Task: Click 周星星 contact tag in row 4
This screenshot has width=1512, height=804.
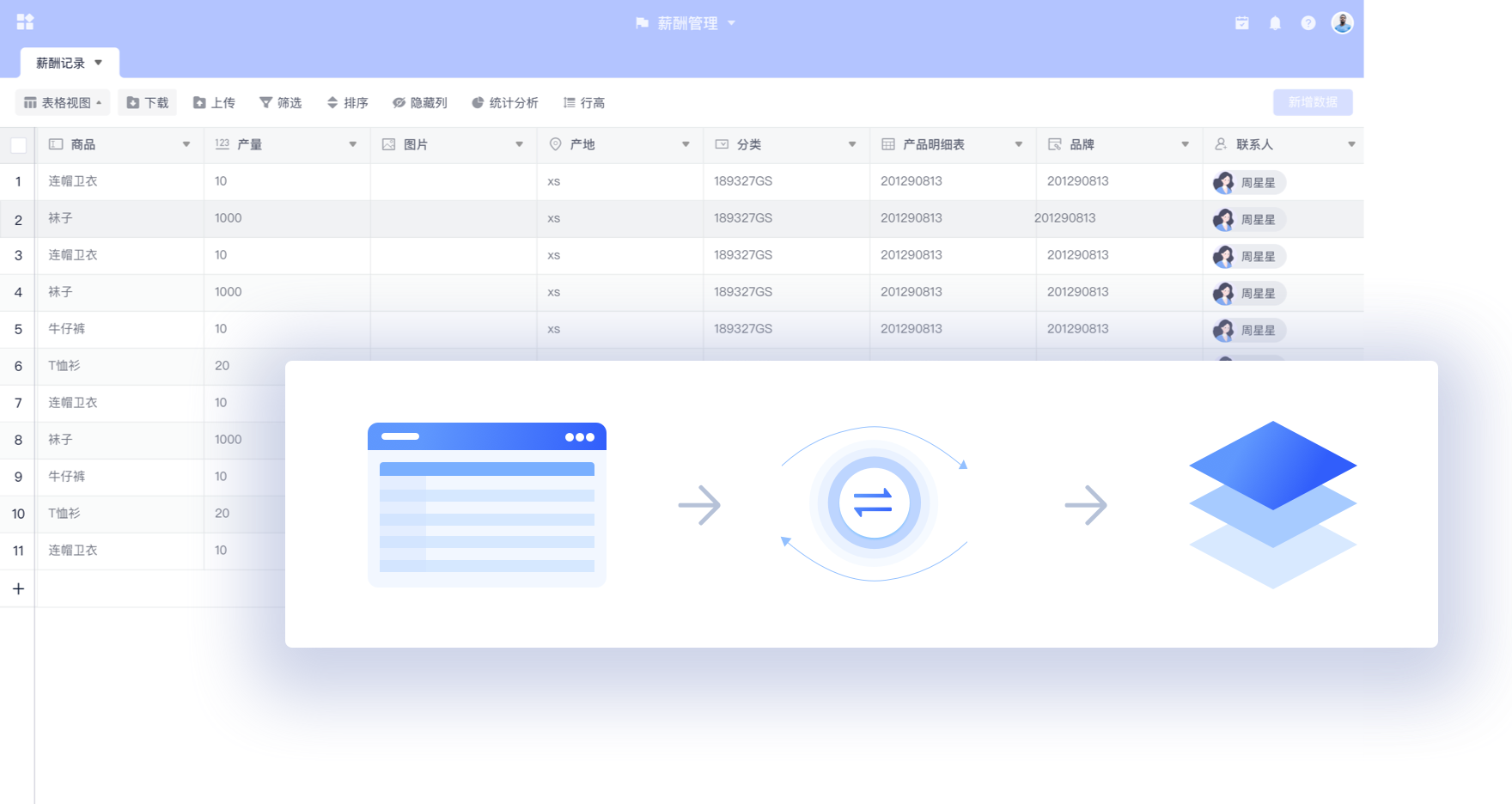Action: 1249,293
